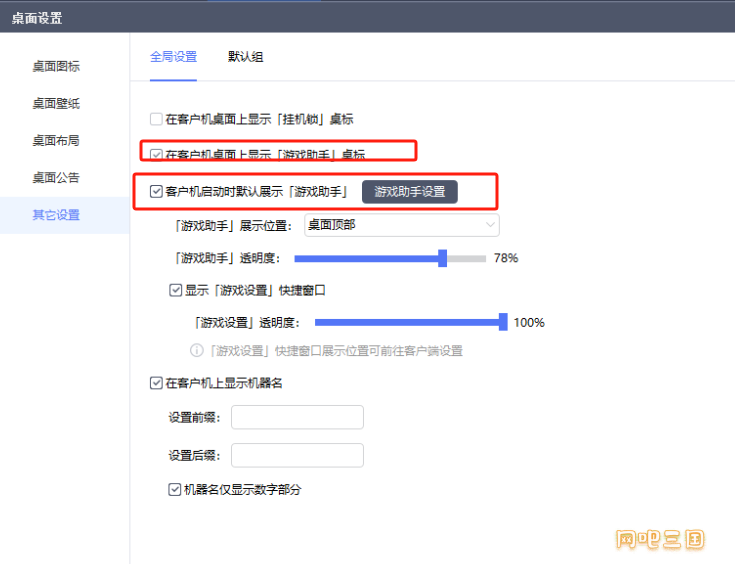The height and width of the screenshot is (564, 735).
Task: Click the 设置前缀 input field
Action: tap(297, 417)
